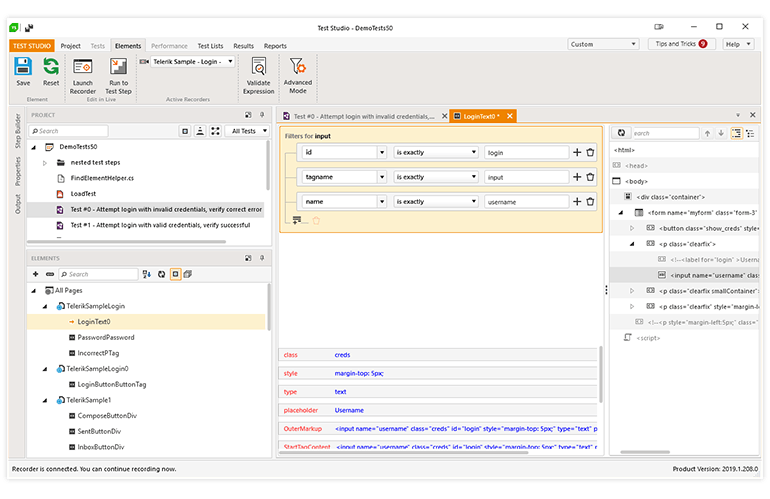
Task: Open the Help menu
Action: click(738, 44)
